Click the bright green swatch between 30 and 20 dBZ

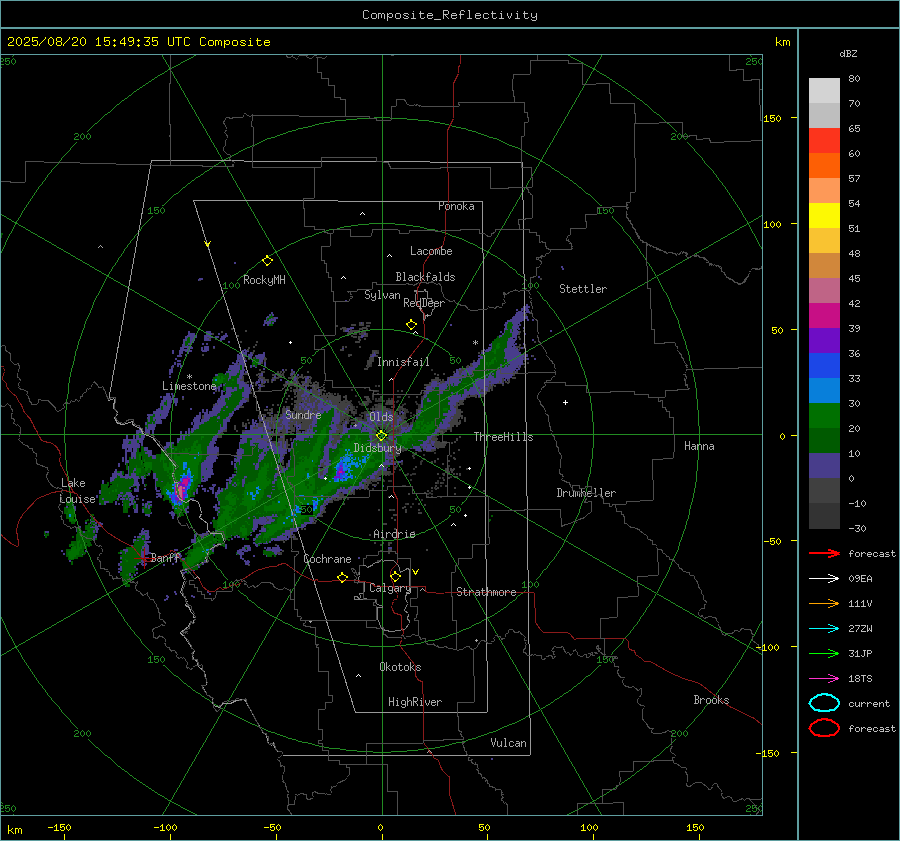[x=824, y=416]
